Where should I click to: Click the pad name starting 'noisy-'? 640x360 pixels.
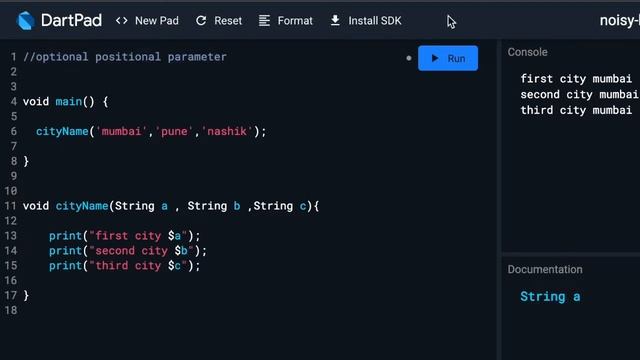click(620, 20)
